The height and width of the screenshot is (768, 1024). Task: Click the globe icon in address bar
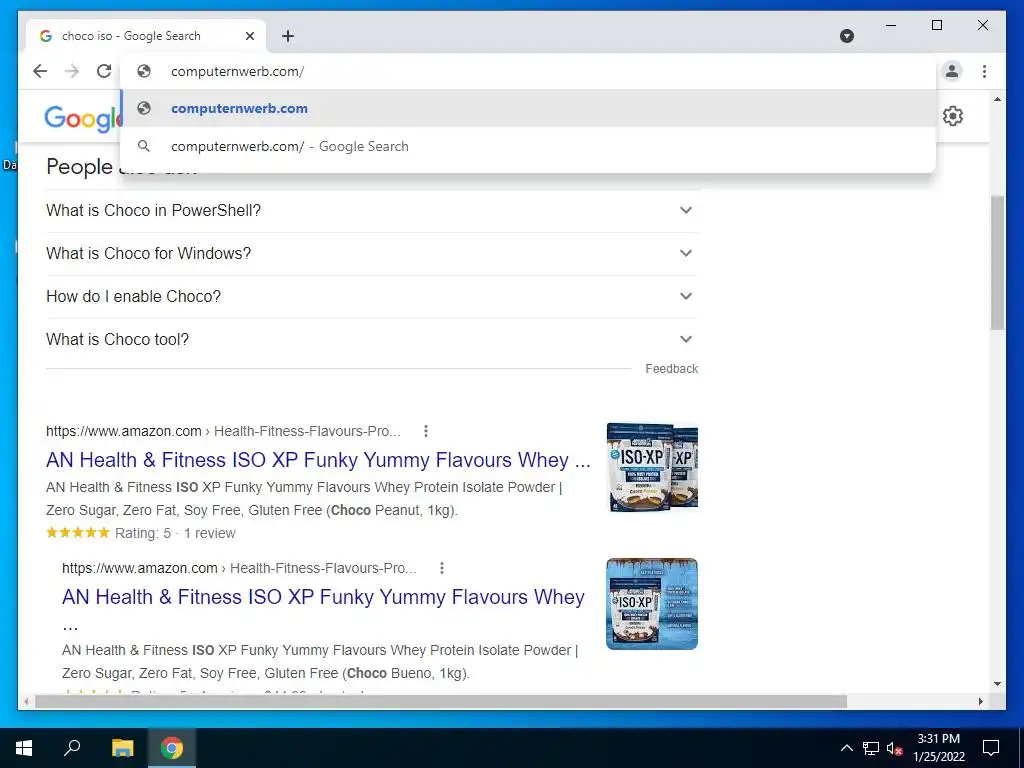tap(144, 71)
